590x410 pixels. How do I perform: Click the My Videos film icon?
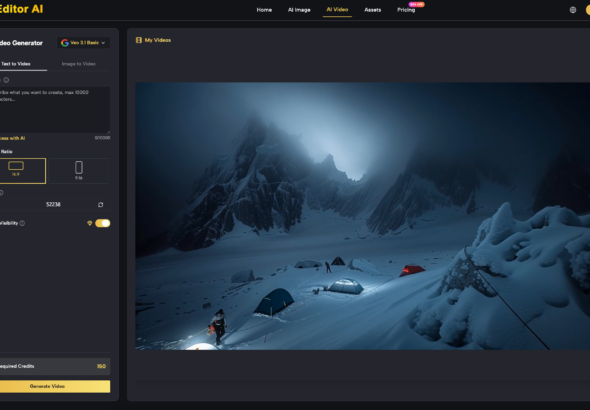(139, 40)
